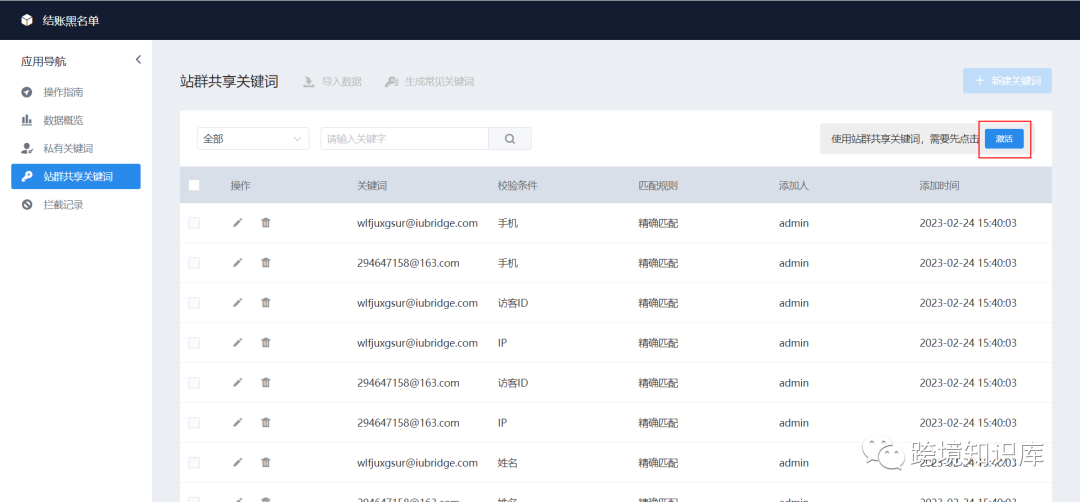
Task: Delete the third row with 访客ID condition
Action: (x=266, y=303)
